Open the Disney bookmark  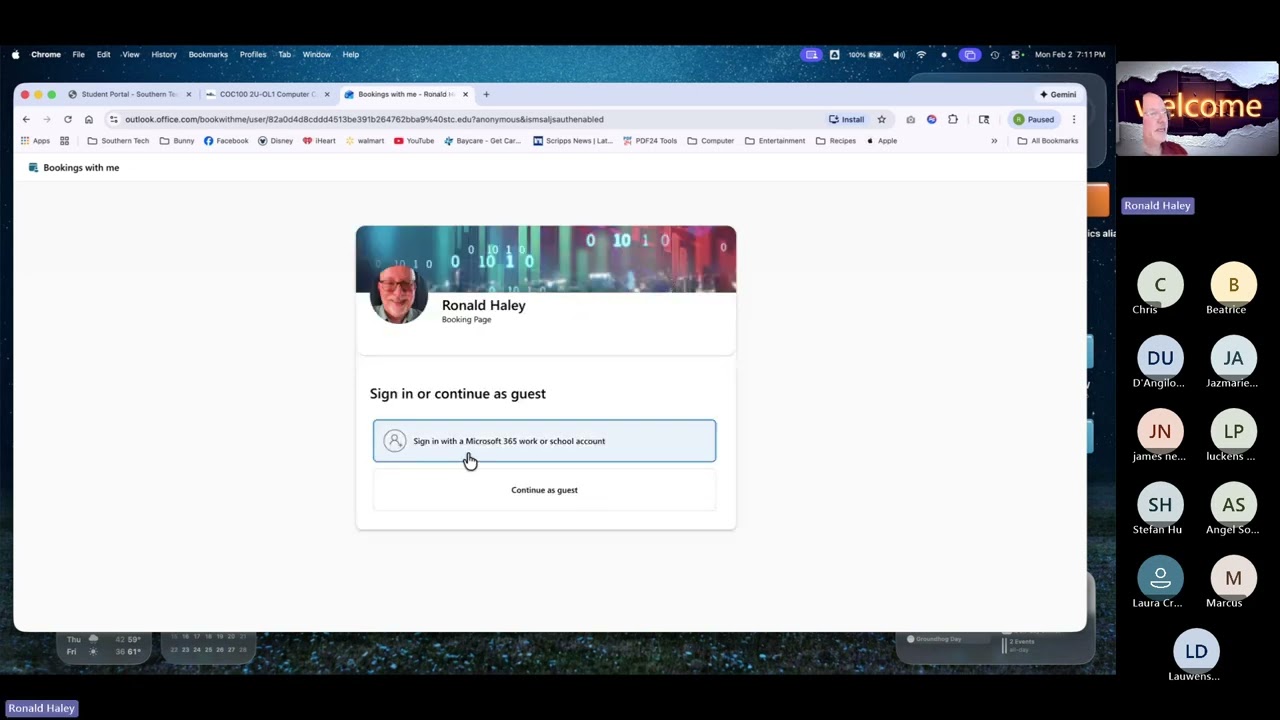275,141
